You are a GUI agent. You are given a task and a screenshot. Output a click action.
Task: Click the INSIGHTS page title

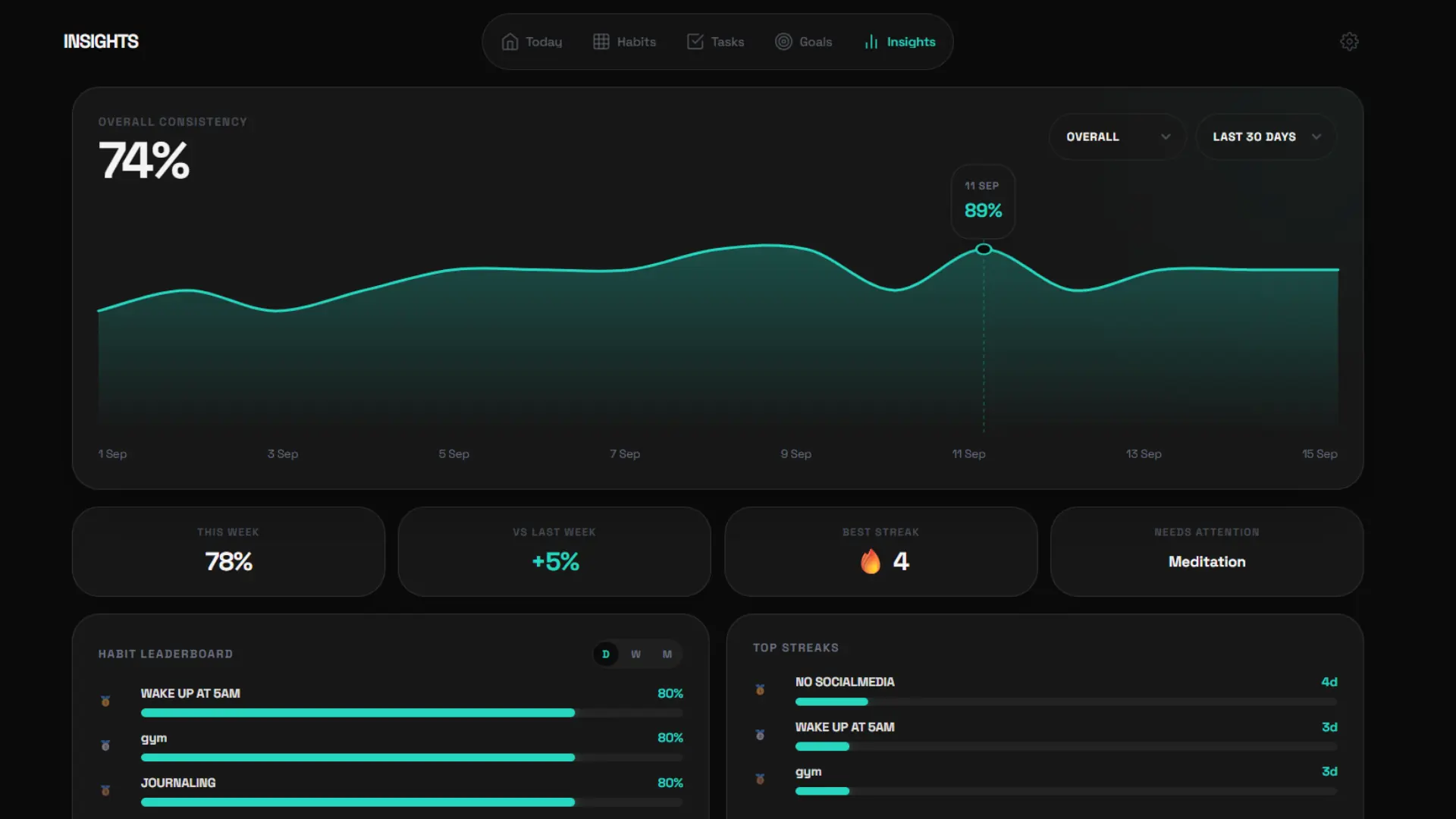pos(101,42)
